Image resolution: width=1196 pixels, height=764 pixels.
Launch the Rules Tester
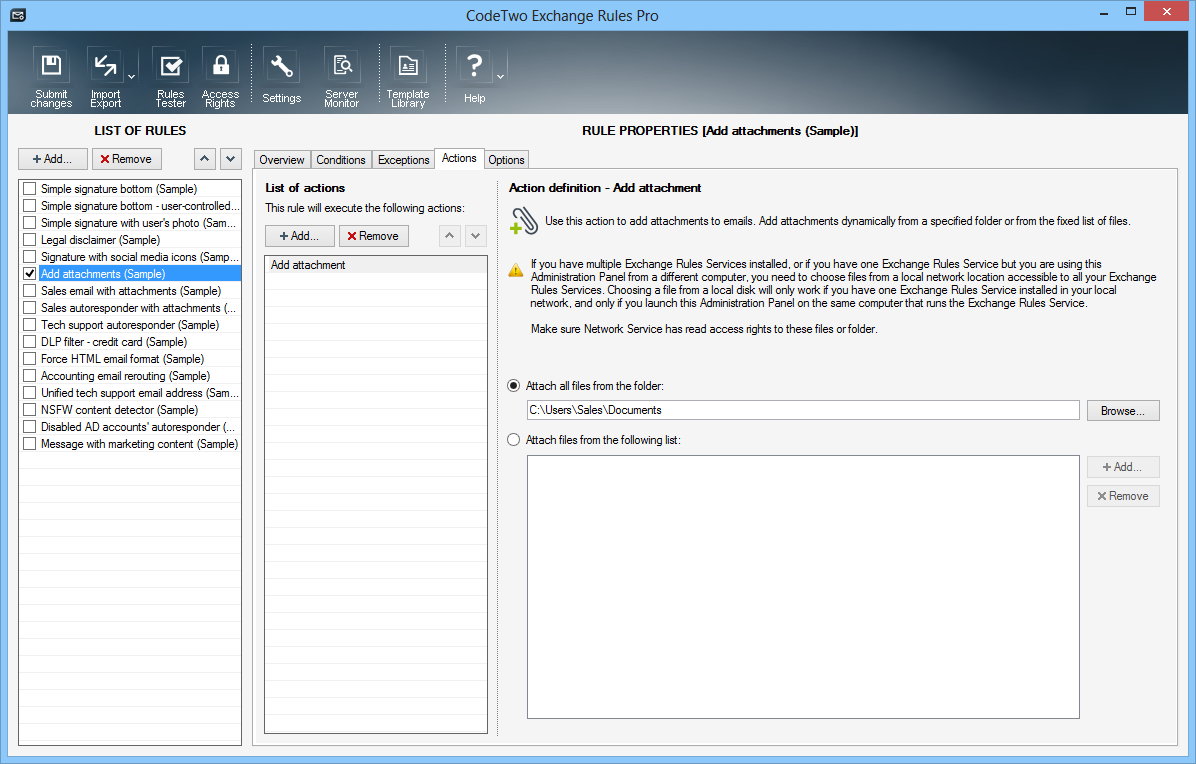coord(170,77)
